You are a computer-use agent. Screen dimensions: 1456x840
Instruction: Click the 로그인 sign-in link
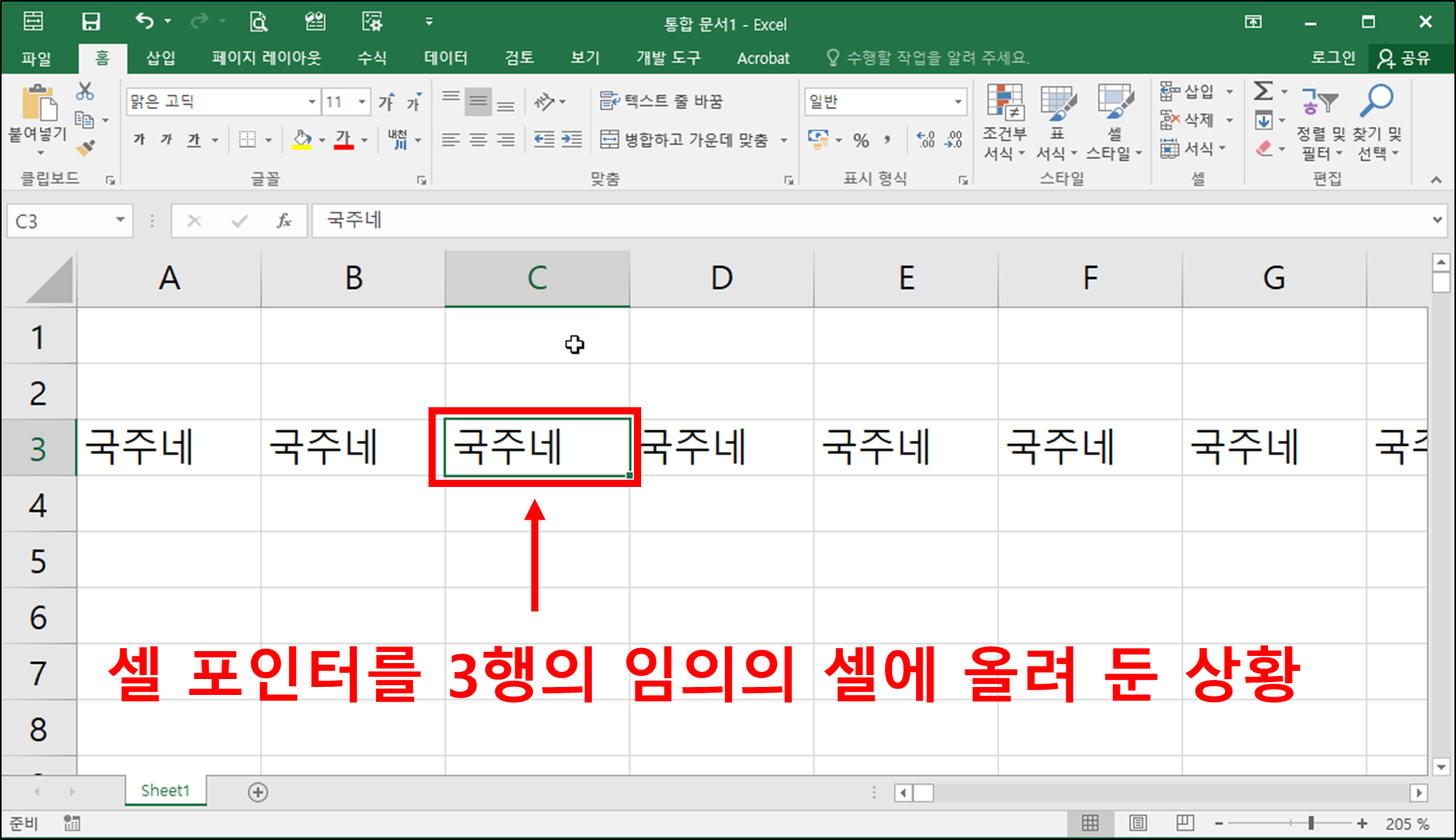click(1333, 57)
